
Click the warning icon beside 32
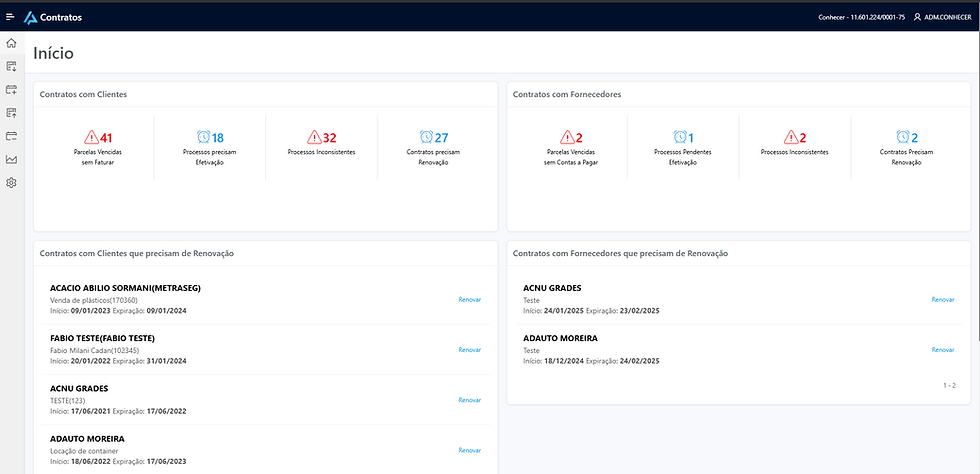click(x=314, y=137)
